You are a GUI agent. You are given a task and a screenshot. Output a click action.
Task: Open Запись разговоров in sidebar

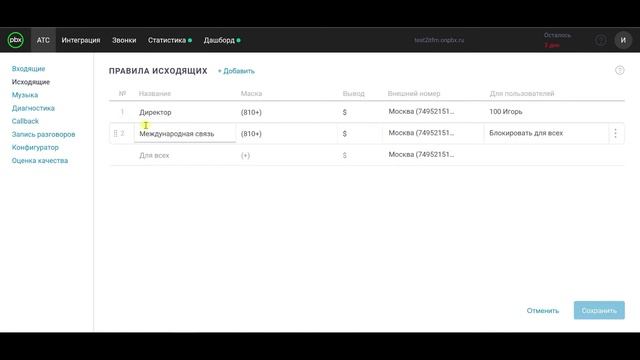click(x=43, y=134)
